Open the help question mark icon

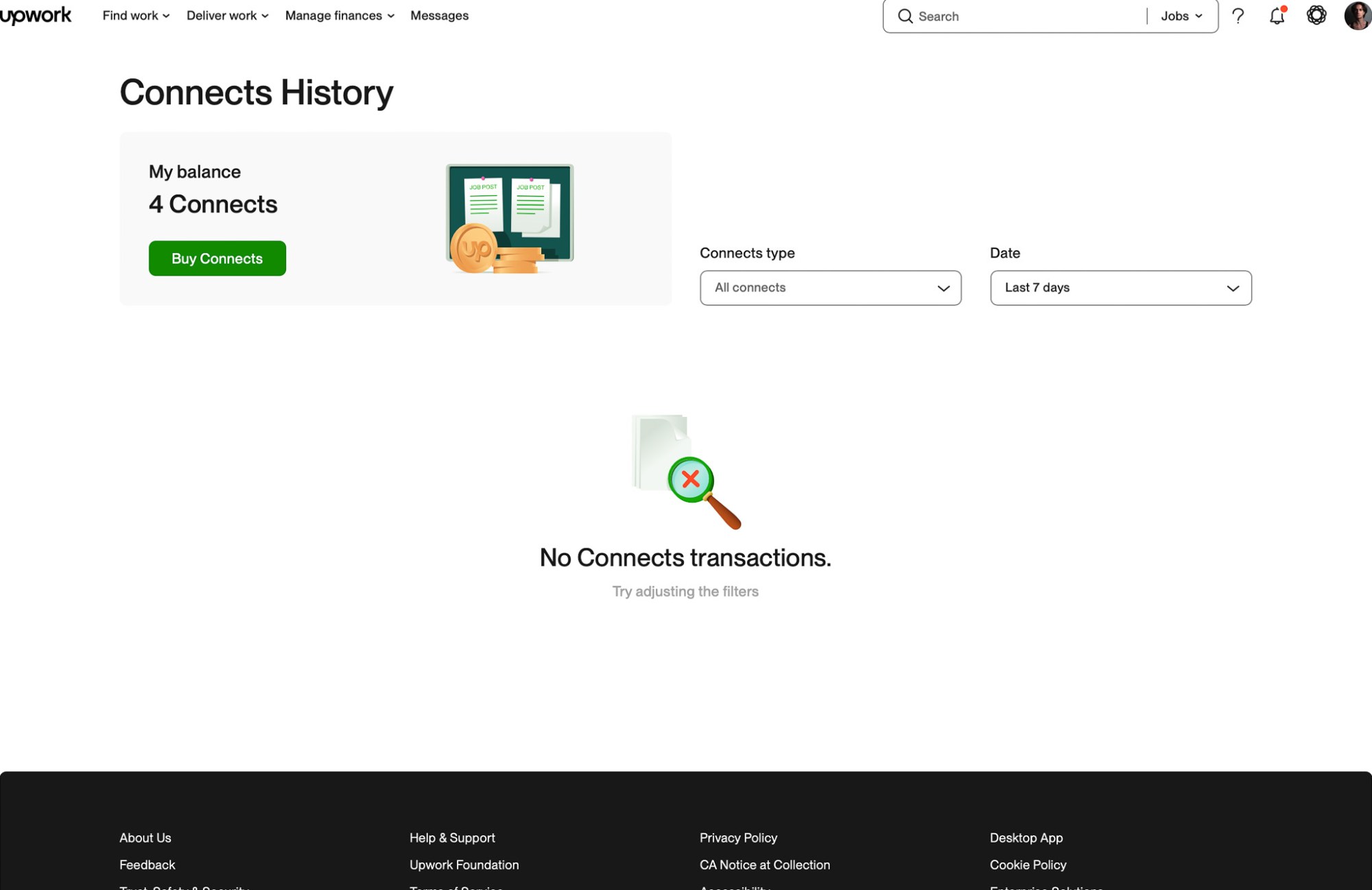coord(1238,16)
